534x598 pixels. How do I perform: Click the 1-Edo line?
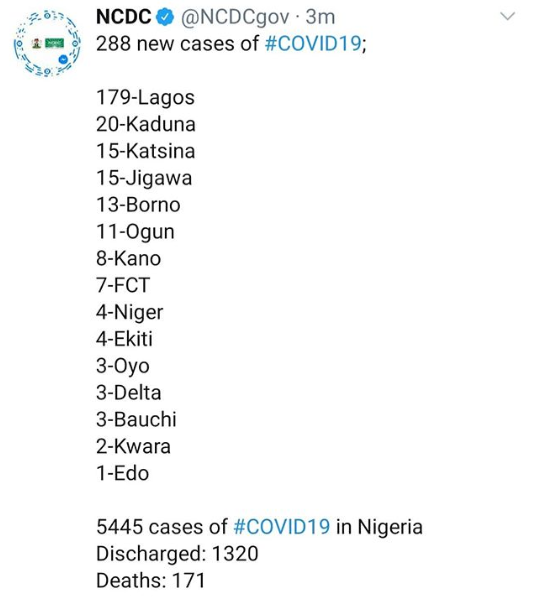point(122,473)
